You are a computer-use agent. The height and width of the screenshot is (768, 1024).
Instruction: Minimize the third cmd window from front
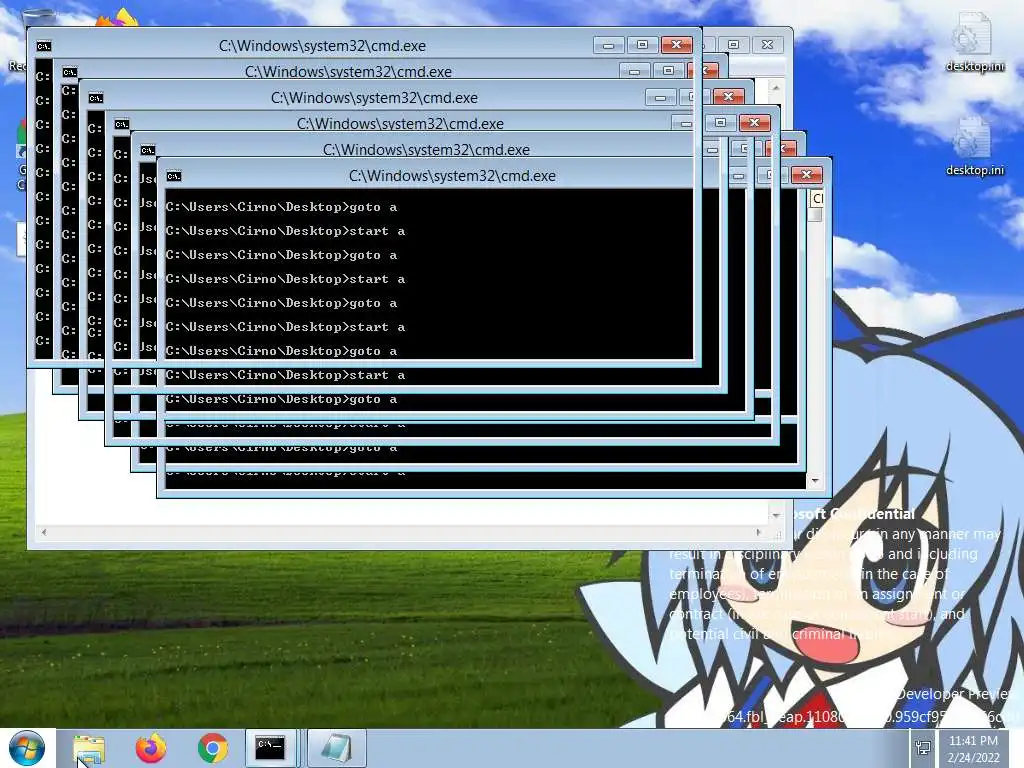pos(661,97)
